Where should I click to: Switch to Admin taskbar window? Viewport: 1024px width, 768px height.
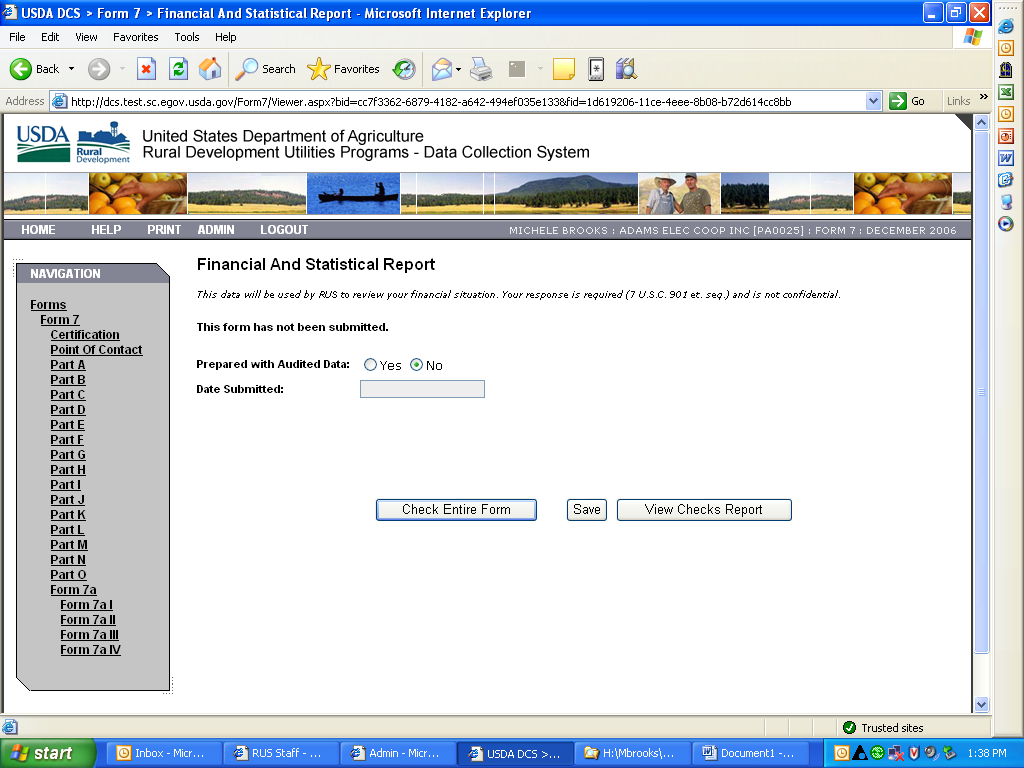(x=398, y=753)
